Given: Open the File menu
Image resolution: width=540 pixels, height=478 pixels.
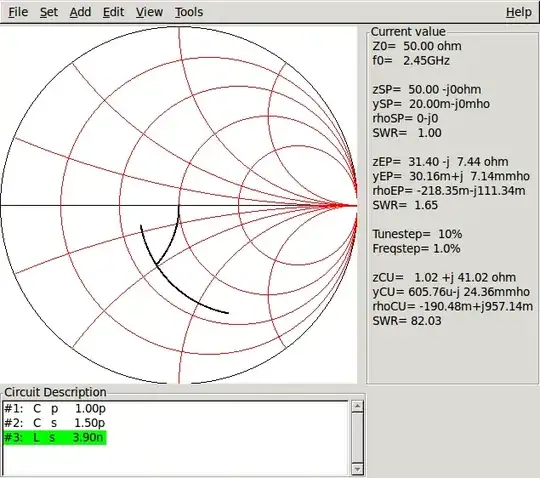Looking at the screenshot, I should [18, 12].
